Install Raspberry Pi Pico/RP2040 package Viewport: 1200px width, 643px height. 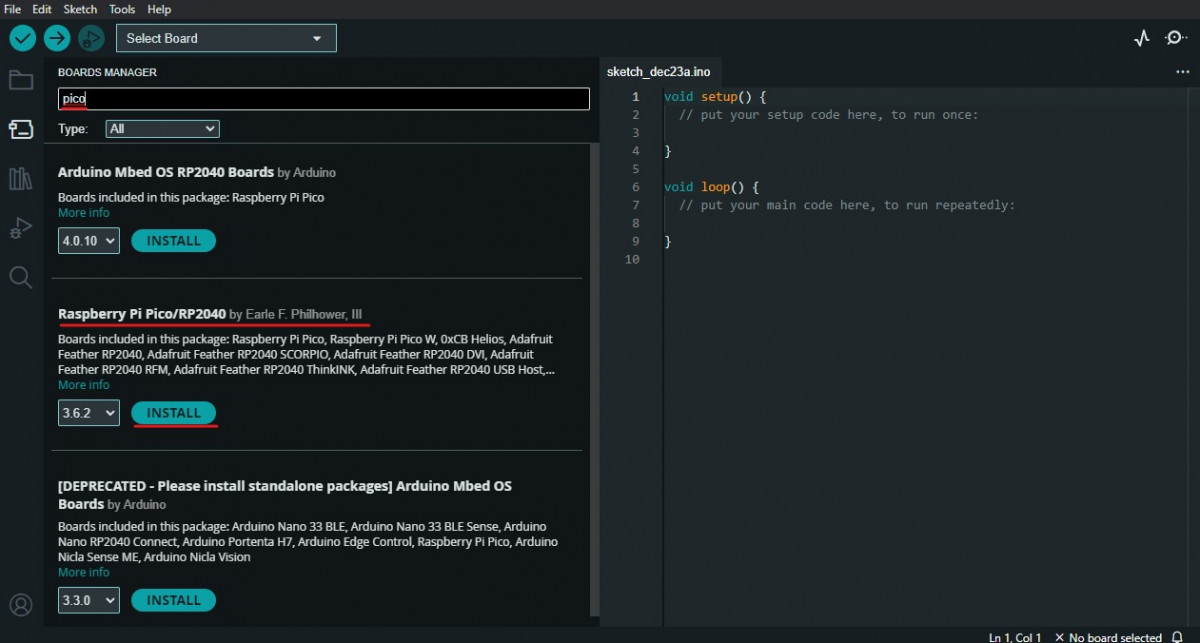[174, 413]
